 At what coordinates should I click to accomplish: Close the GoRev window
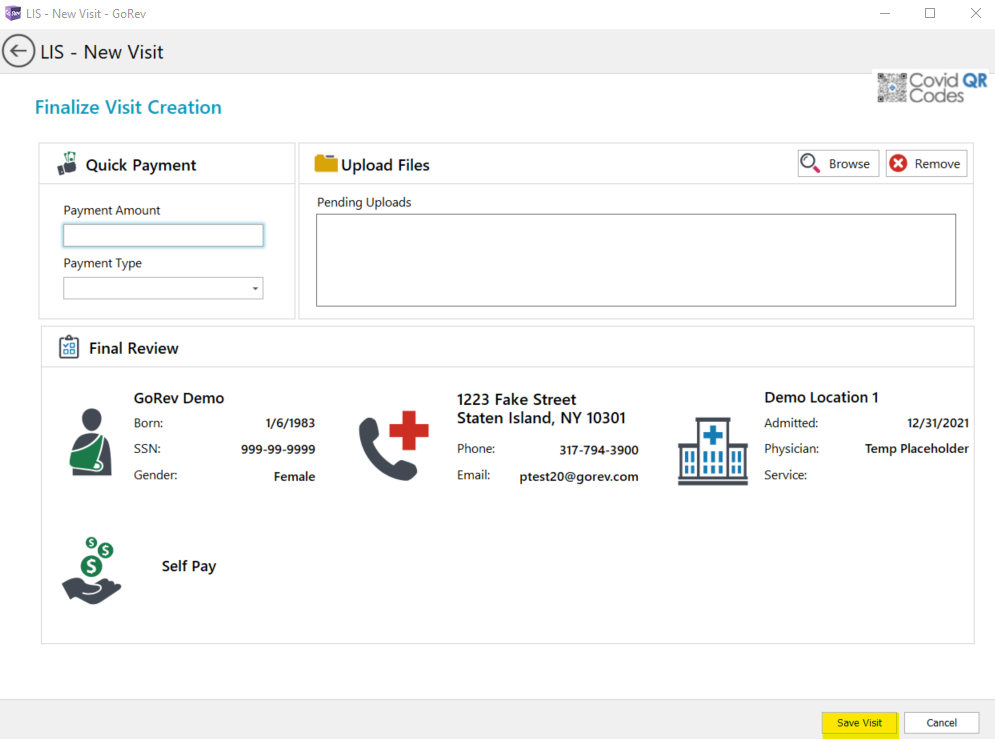976,13
